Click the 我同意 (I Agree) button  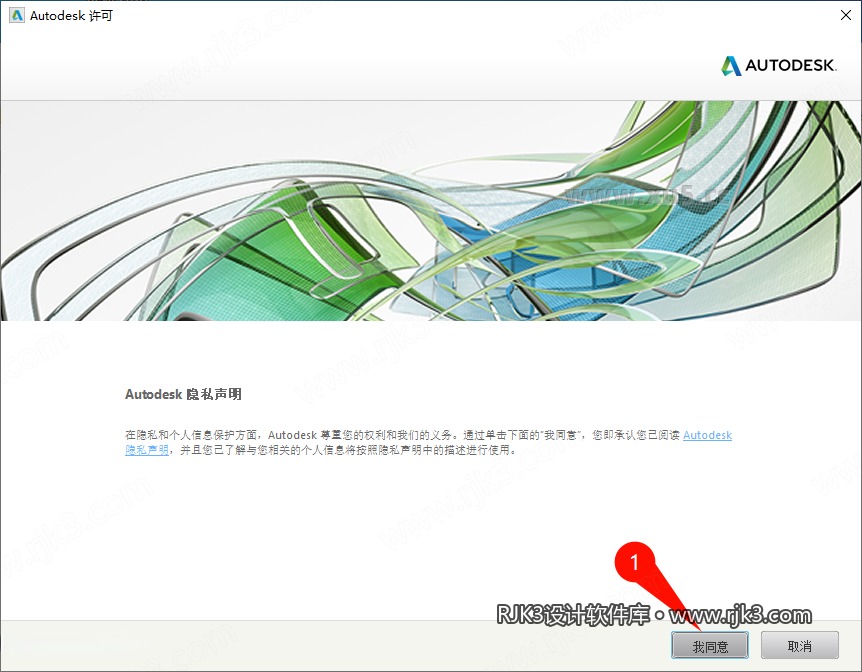point(710,646)
